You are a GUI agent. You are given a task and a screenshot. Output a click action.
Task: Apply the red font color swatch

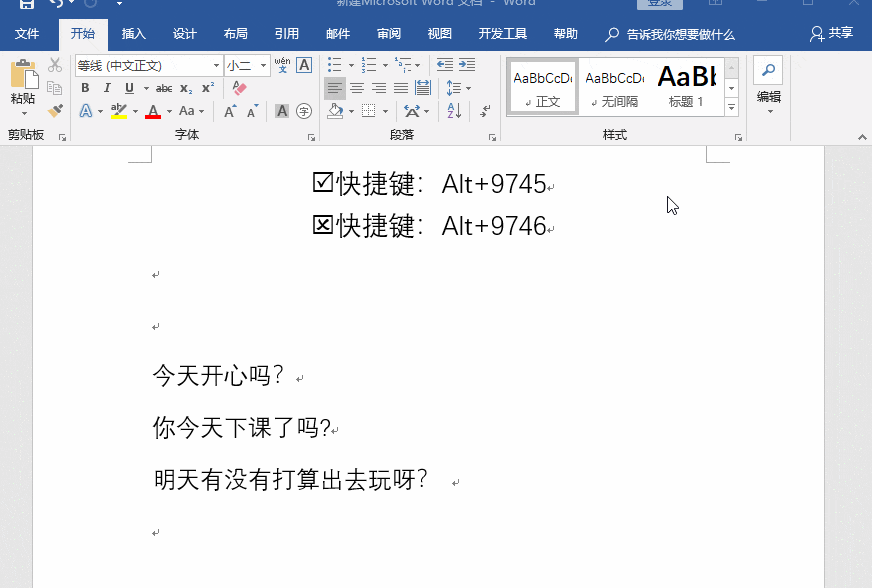(153, 111)
